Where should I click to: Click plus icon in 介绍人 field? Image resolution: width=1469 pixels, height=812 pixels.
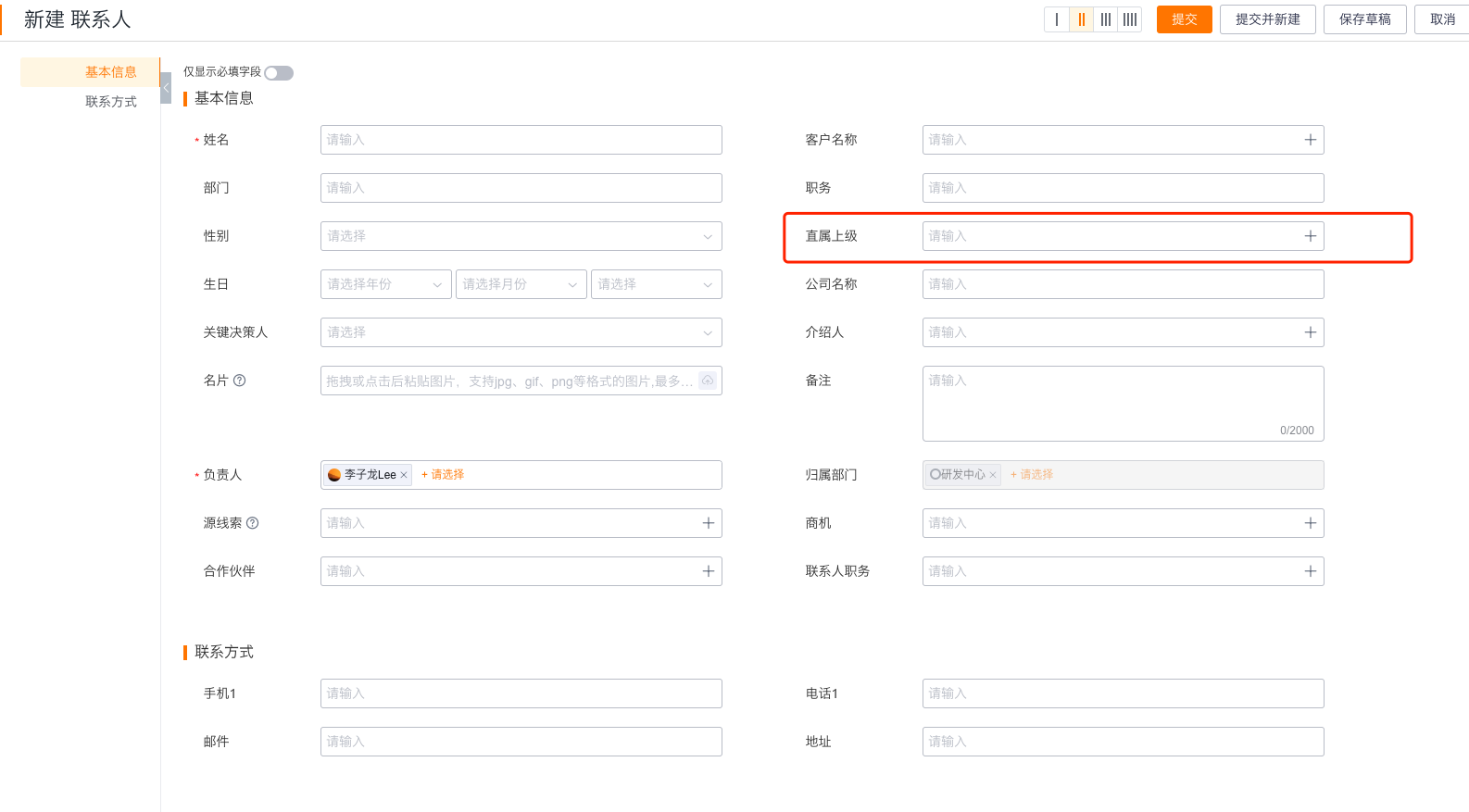coord(1311,332)
